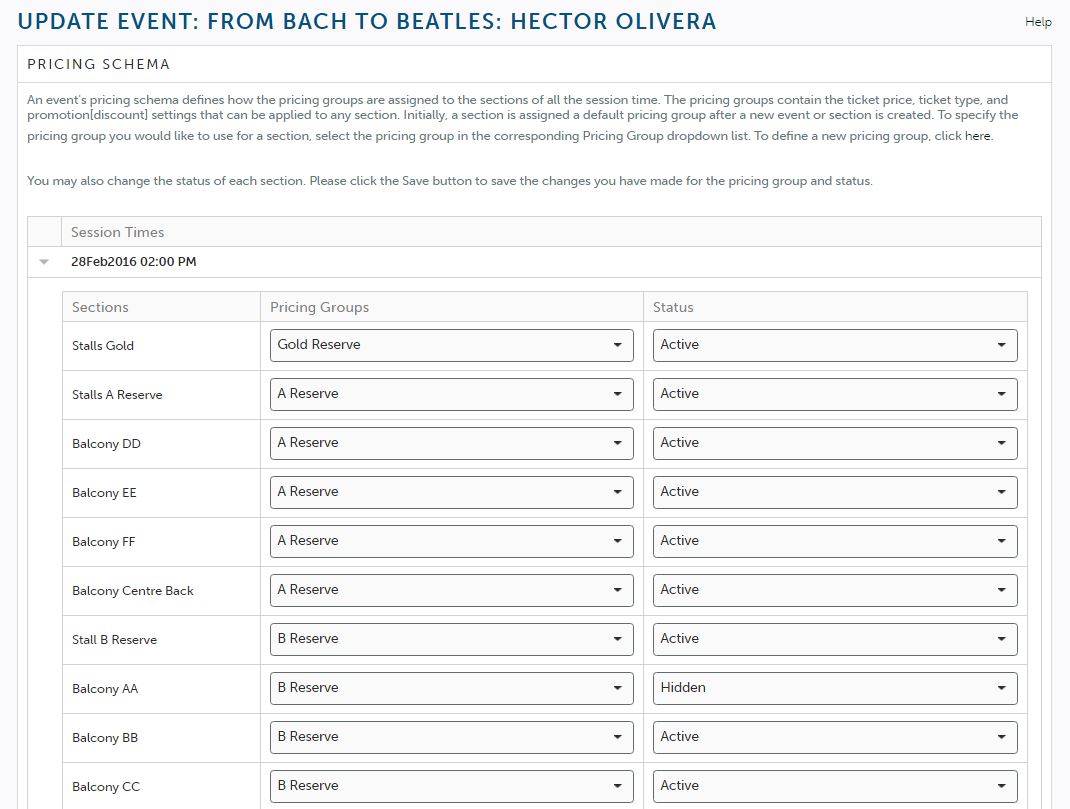Change Stalls A Reserve status dropdown

click(835, 394)
